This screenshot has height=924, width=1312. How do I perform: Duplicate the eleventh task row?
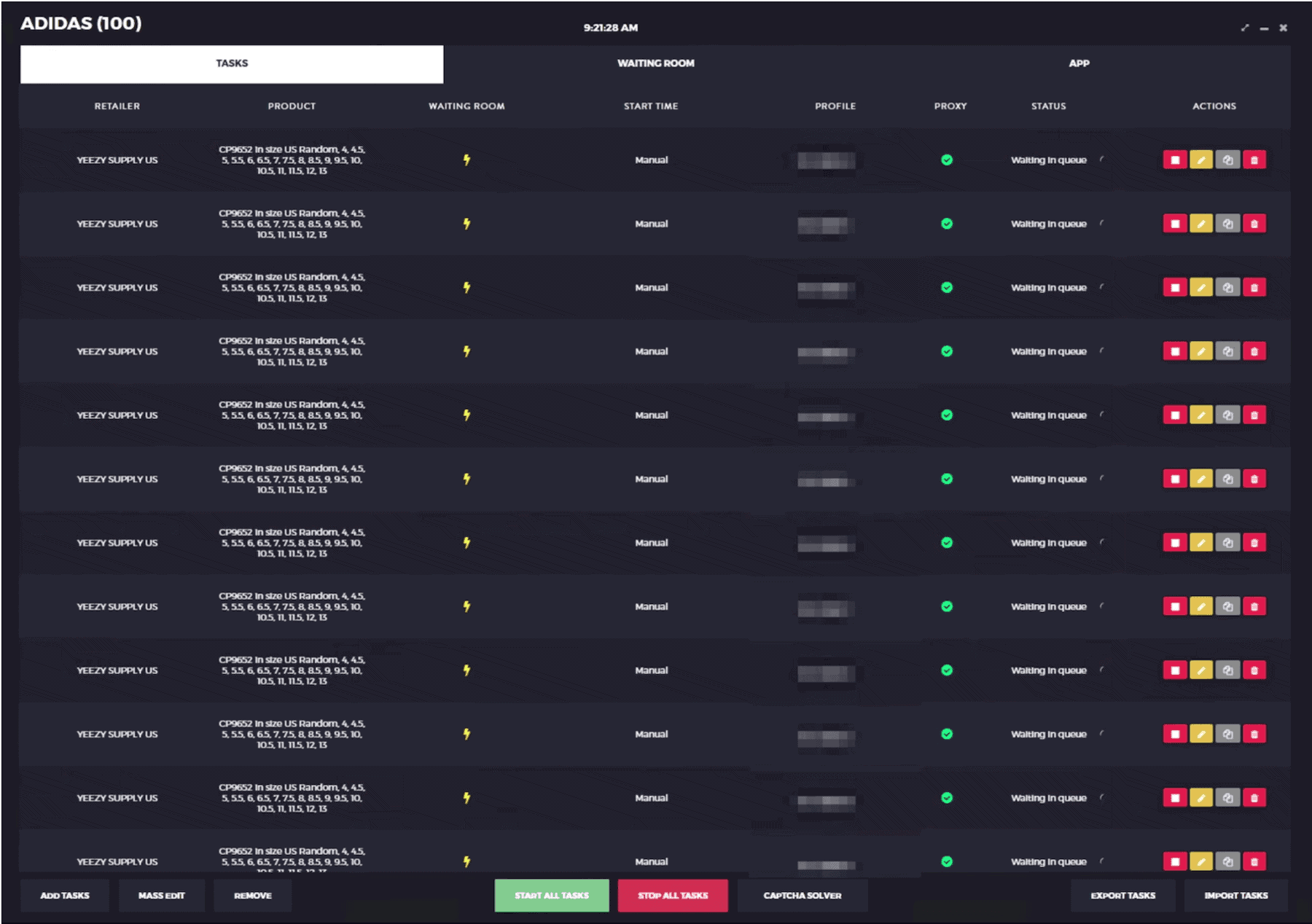[x=1227, y=797]
